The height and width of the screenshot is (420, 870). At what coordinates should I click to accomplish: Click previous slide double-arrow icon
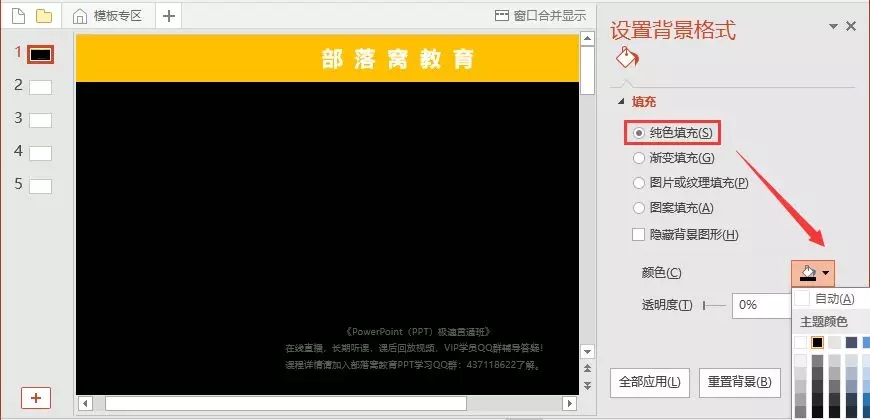pyautogui.click(x=587, y=368)
